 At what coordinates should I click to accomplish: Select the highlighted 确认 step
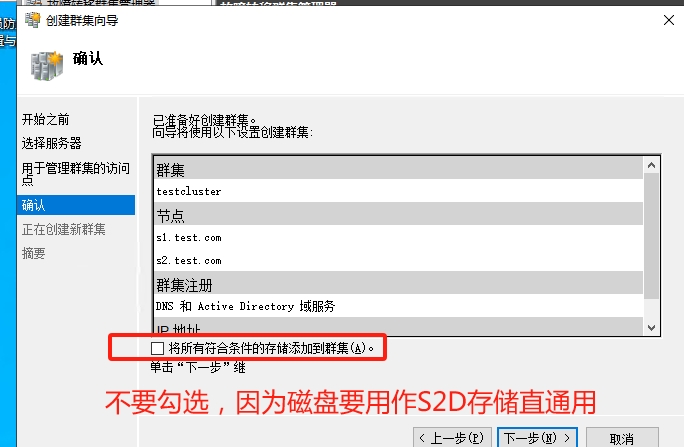tap(76, 205)
